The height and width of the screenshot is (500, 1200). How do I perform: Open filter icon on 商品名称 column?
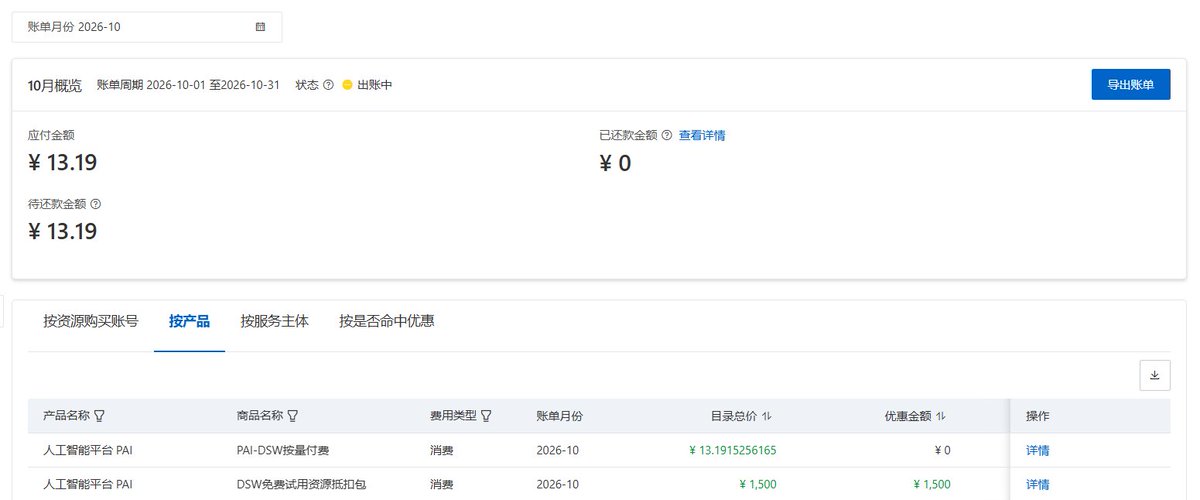[x=292, y=416]
